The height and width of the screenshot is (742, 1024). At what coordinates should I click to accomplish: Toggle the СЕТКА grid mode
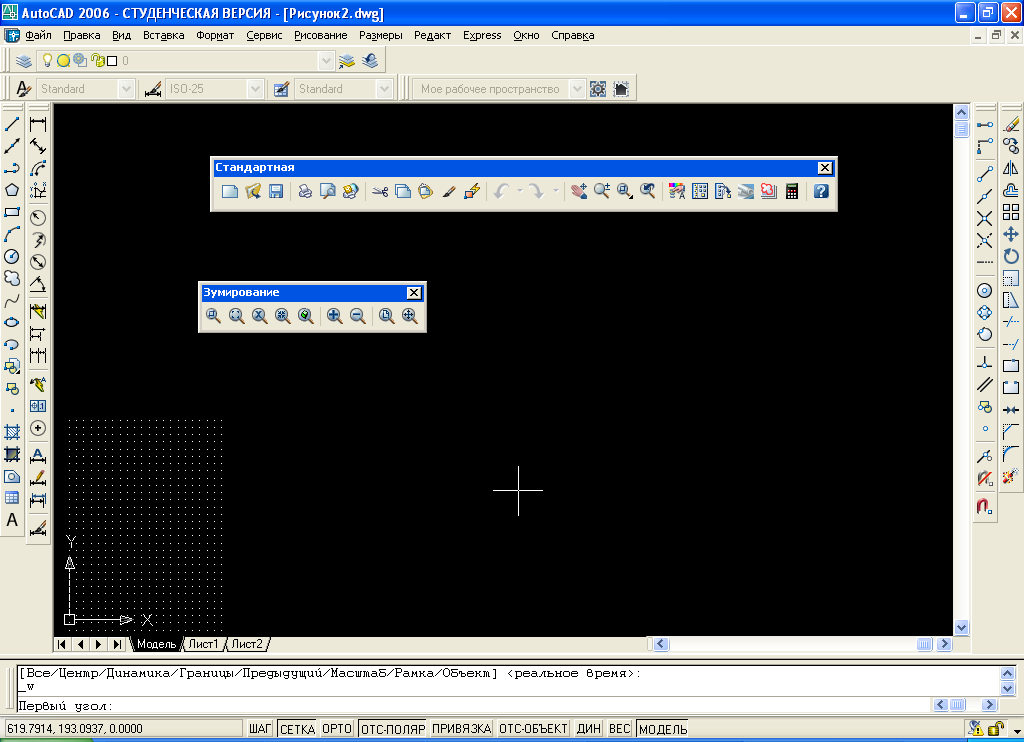297,729
